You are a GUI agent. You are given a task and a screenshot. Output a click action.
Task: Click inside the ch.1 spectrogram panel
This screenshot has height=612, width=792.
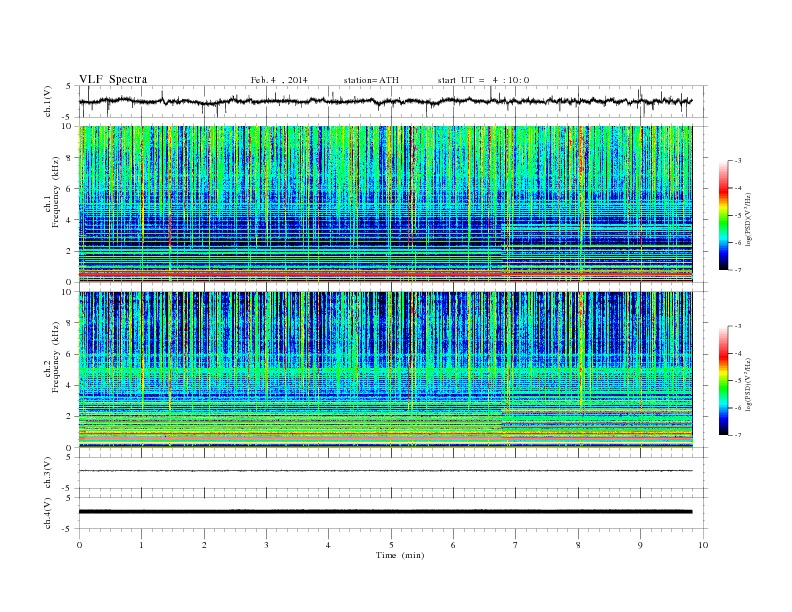385,204
